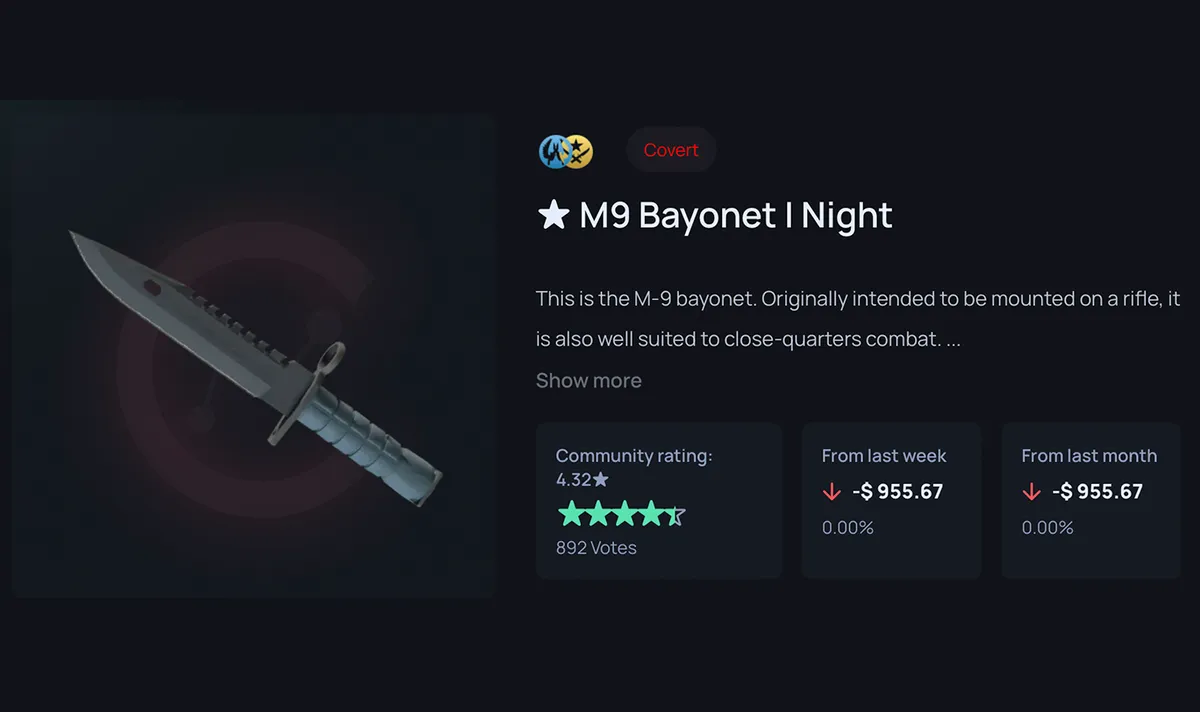This screenshot has height=712, width=1200.
Task: Click the Community rating label
Action: tap(634, 456)
